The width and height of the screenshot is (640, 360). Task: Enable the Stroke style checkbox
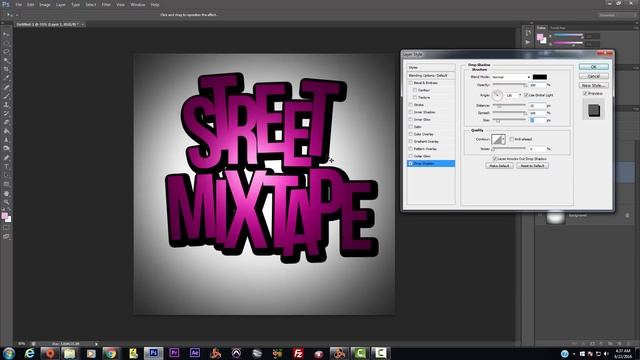pyautogui.click(x=411, y=105)
